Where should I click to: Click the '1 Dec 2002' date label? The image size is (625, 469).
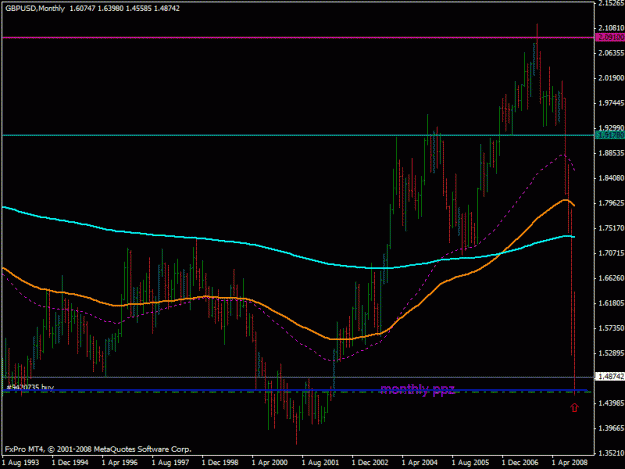click(x=370, y=462)
